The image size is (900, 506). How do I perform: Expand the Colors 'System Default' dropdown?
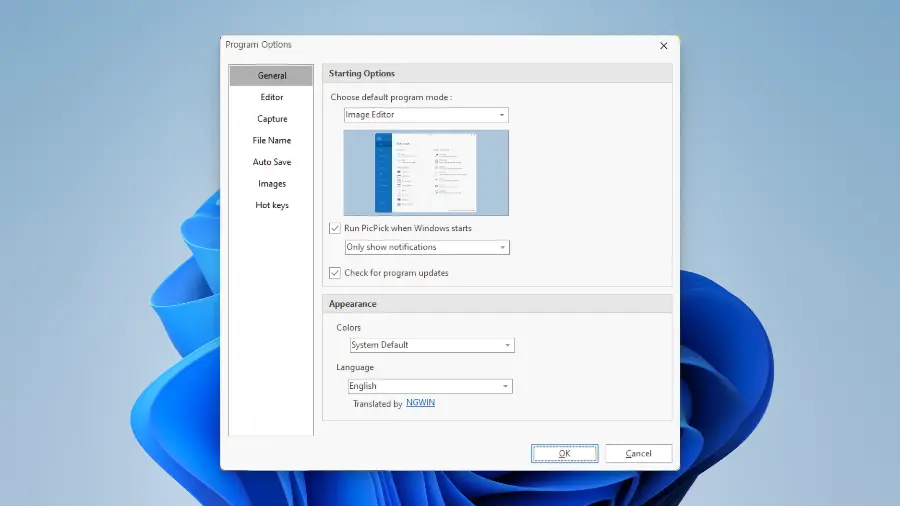tap(431, 345)
